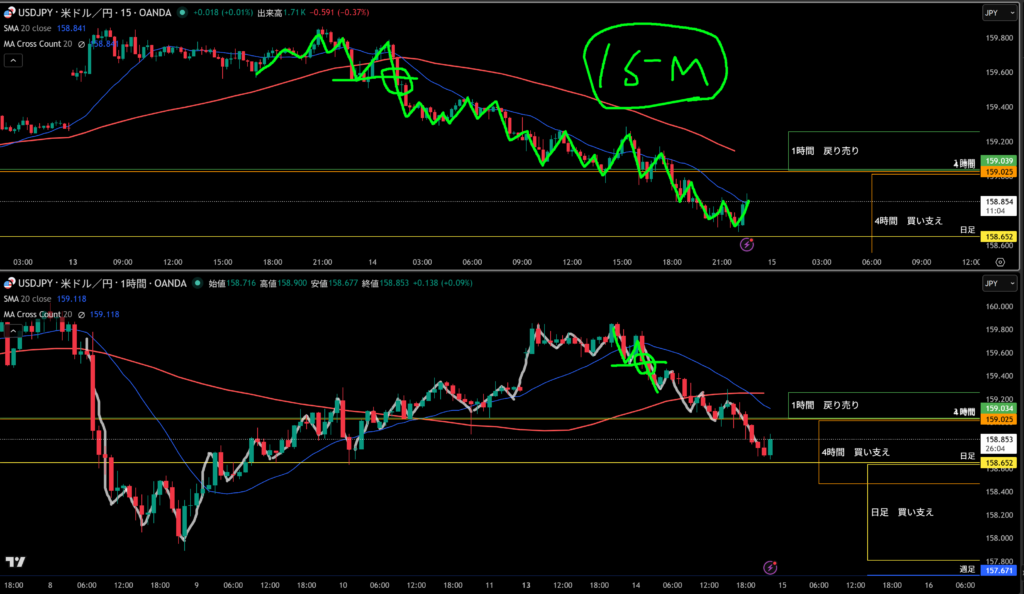The image size is (1024, 594).
Task: Toggle visibility of MA Cross Count on the top chart
Action: coord(82,44)
